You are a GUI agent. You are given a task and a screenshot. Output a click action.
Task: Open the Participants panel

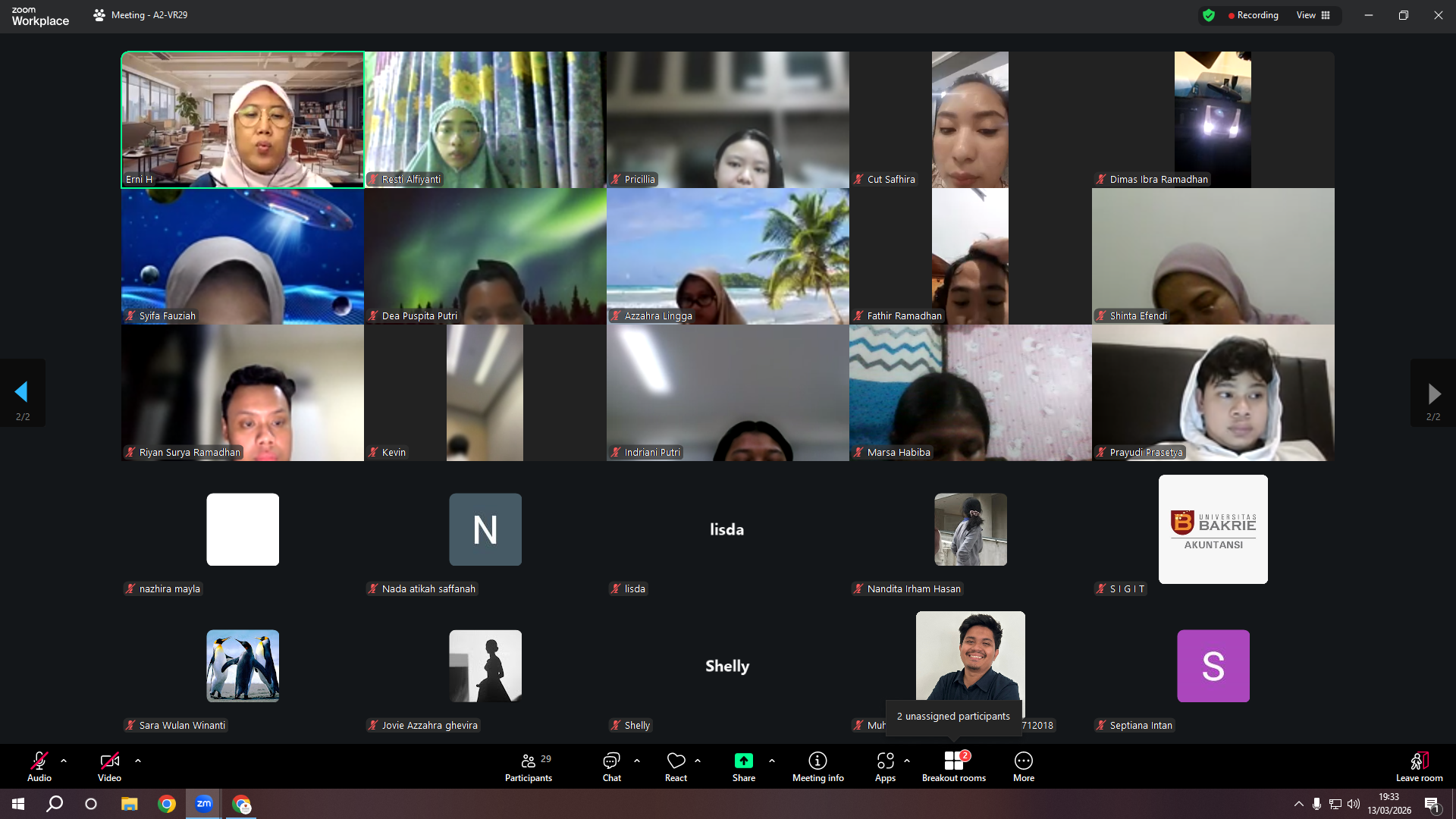[529, 766]
